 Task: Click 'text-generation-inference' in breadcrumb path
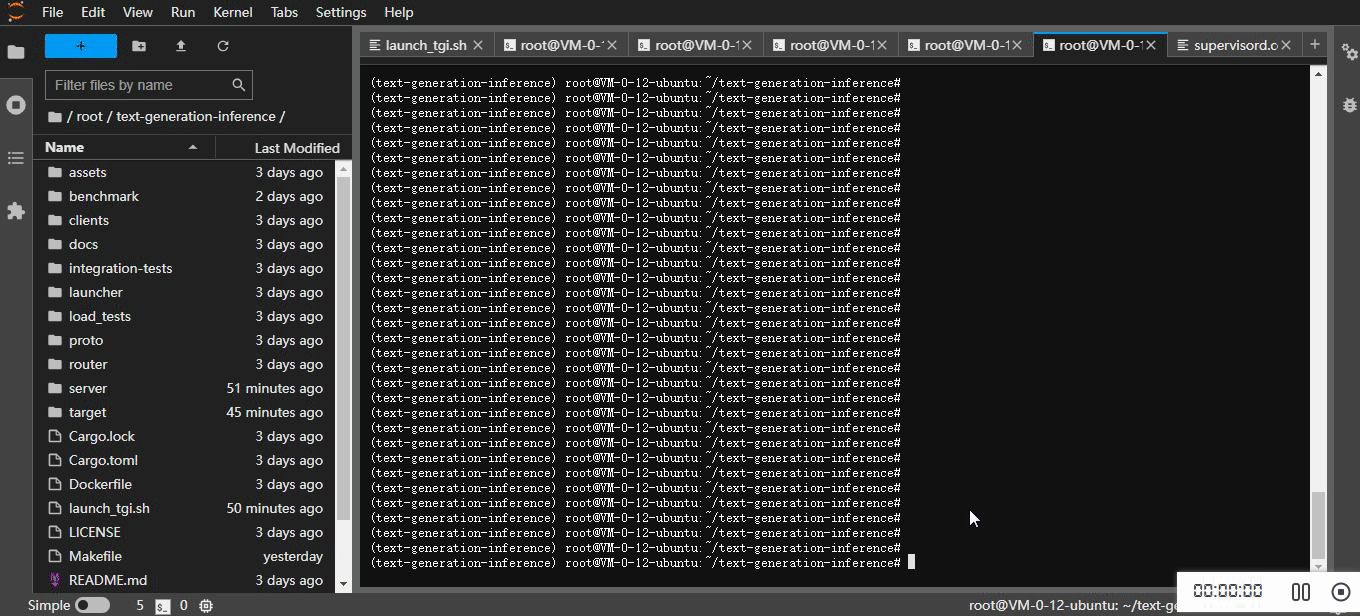[x=196, y=116]
